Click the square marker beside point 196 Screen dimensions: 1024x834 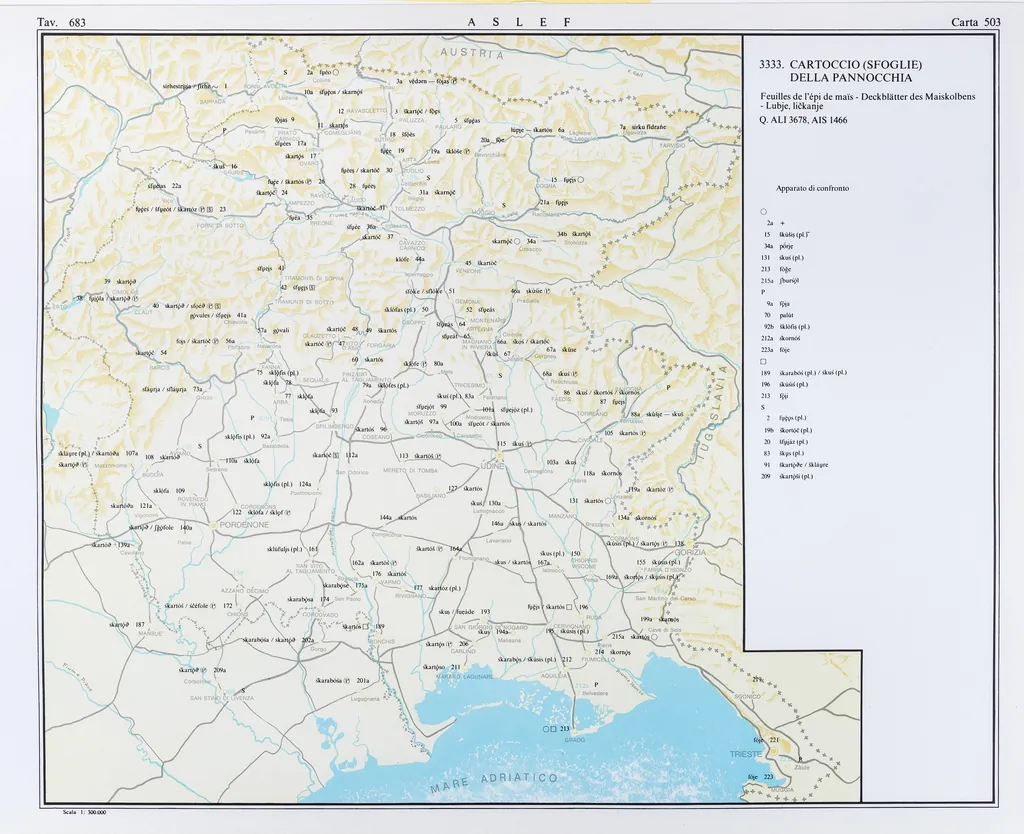(568, 607)
